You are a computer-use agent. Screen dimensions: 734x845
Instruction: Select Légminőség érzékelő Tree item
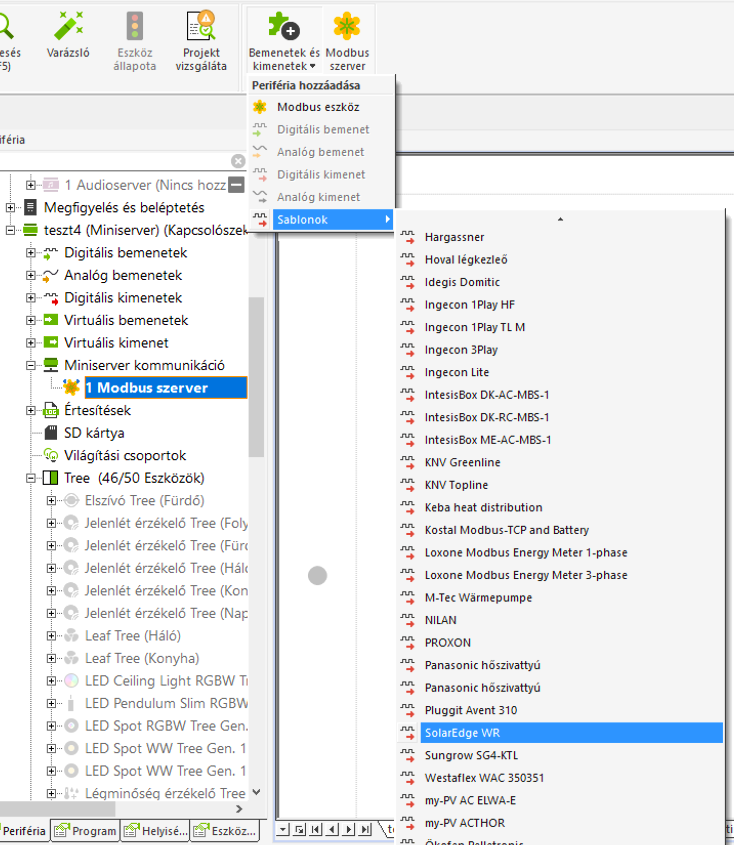click(165, 793)
